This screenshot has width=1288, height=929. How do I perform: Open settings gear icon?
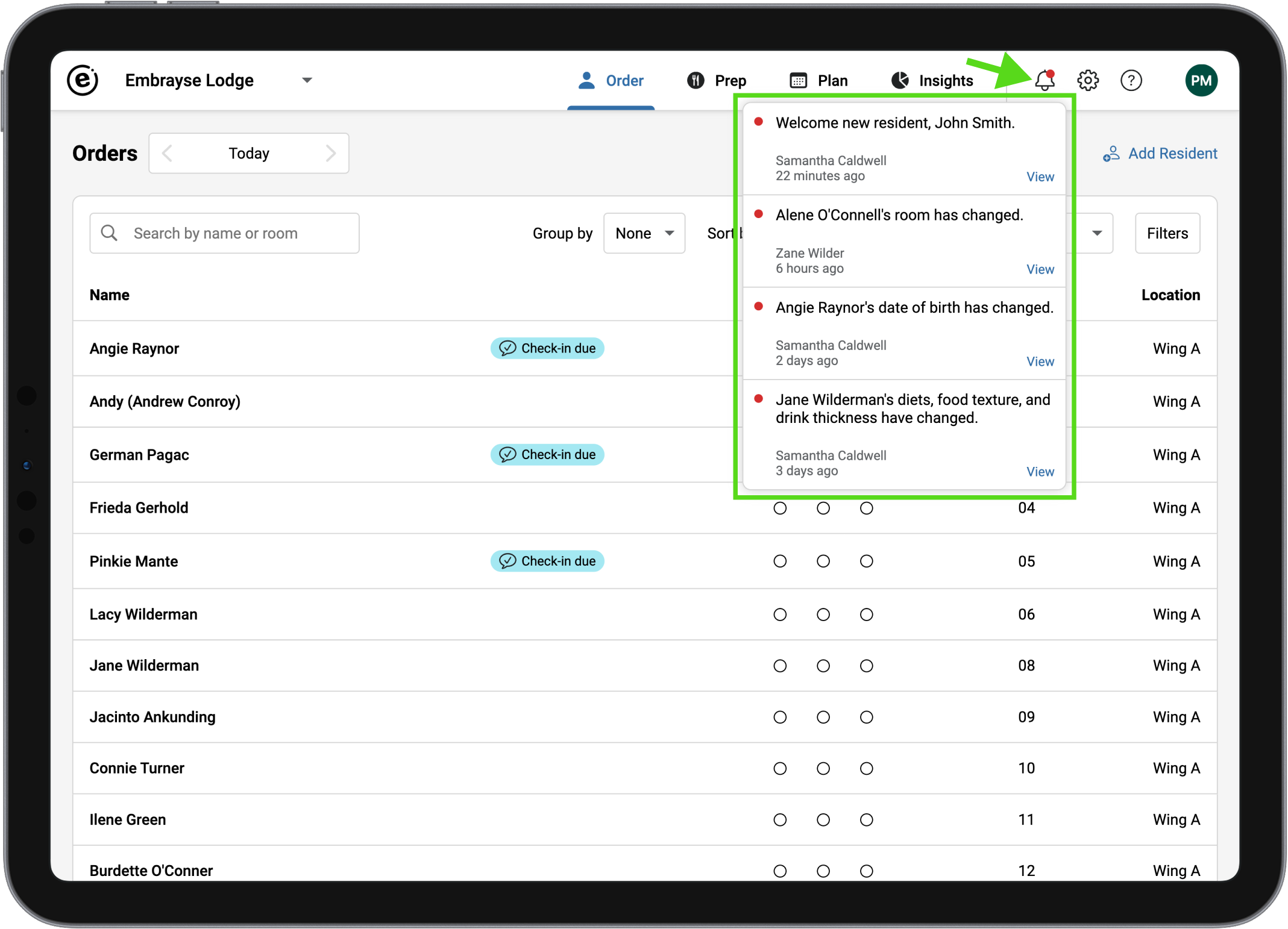click(x=1088, y=80)
